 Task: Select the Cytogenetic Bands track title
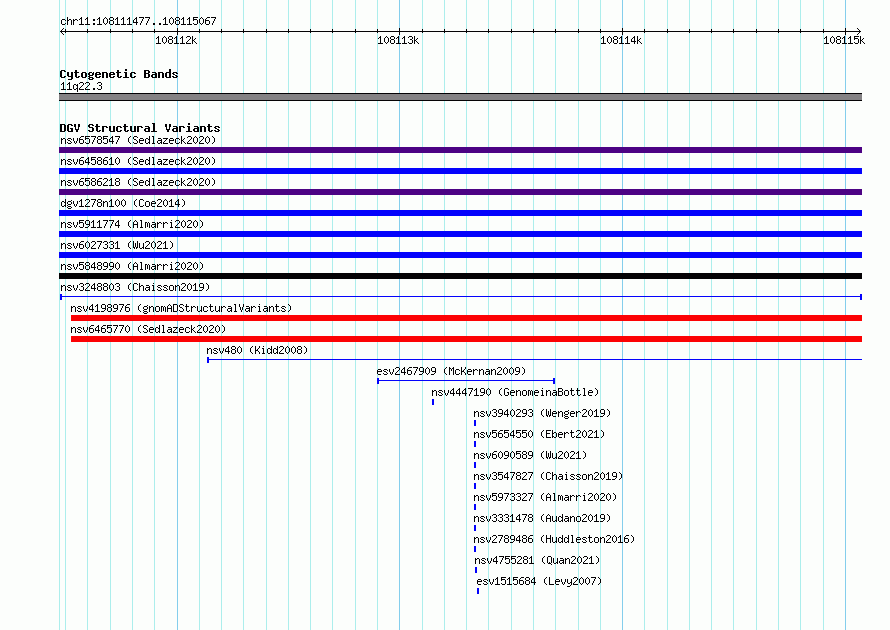coord(119,74)
